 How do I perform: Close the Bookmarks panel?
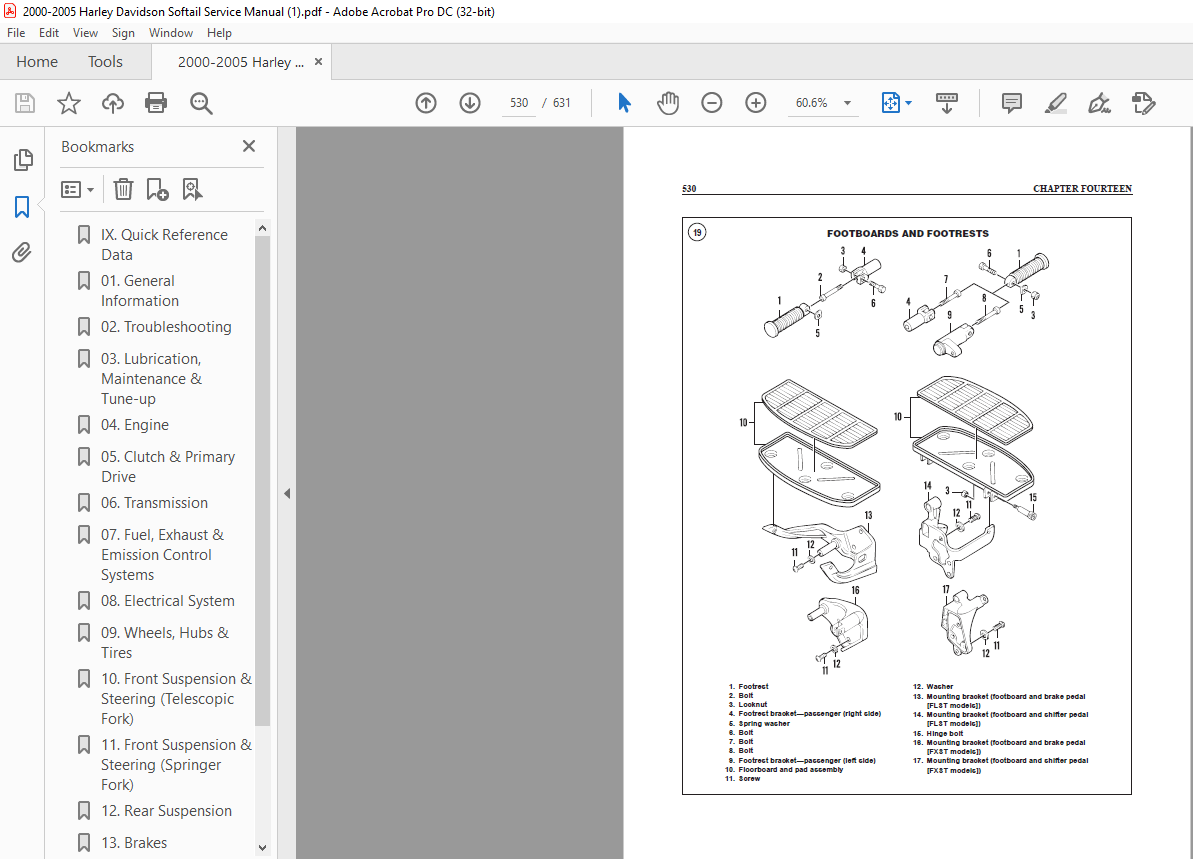click(x=249, y=146)
